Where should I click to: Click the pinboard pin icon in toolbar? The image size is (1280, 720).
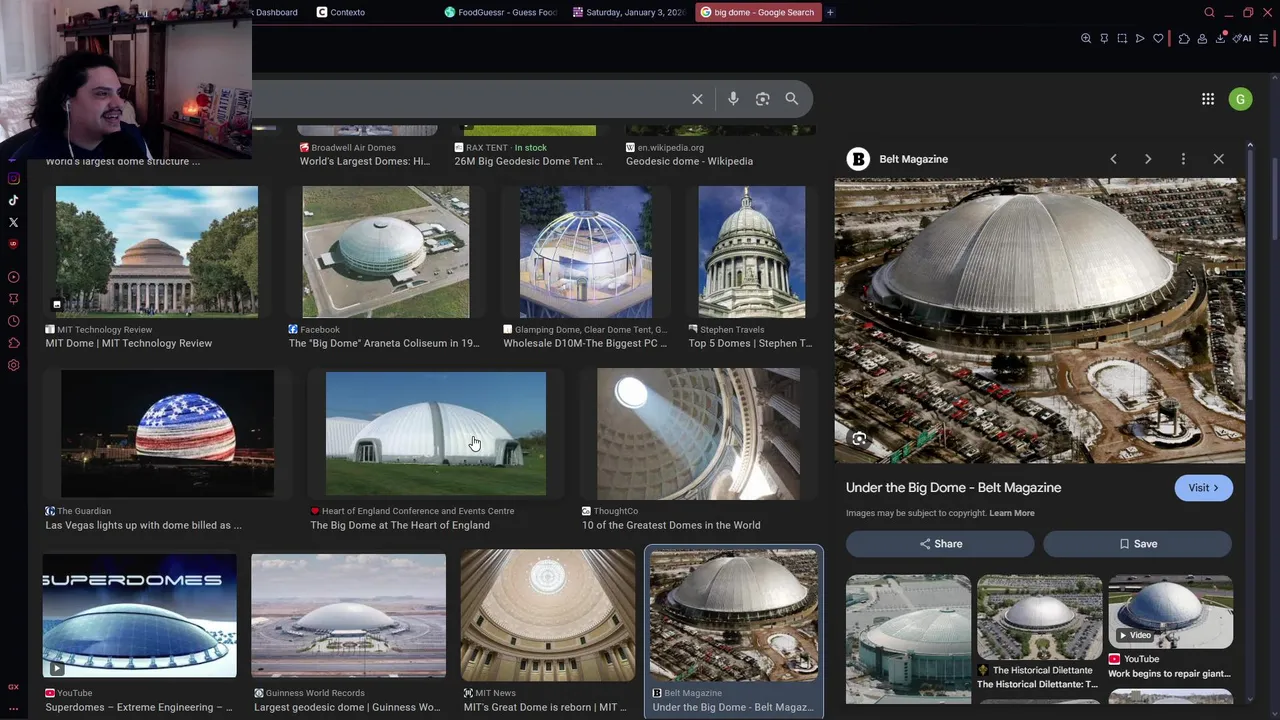coord(1104,39)
